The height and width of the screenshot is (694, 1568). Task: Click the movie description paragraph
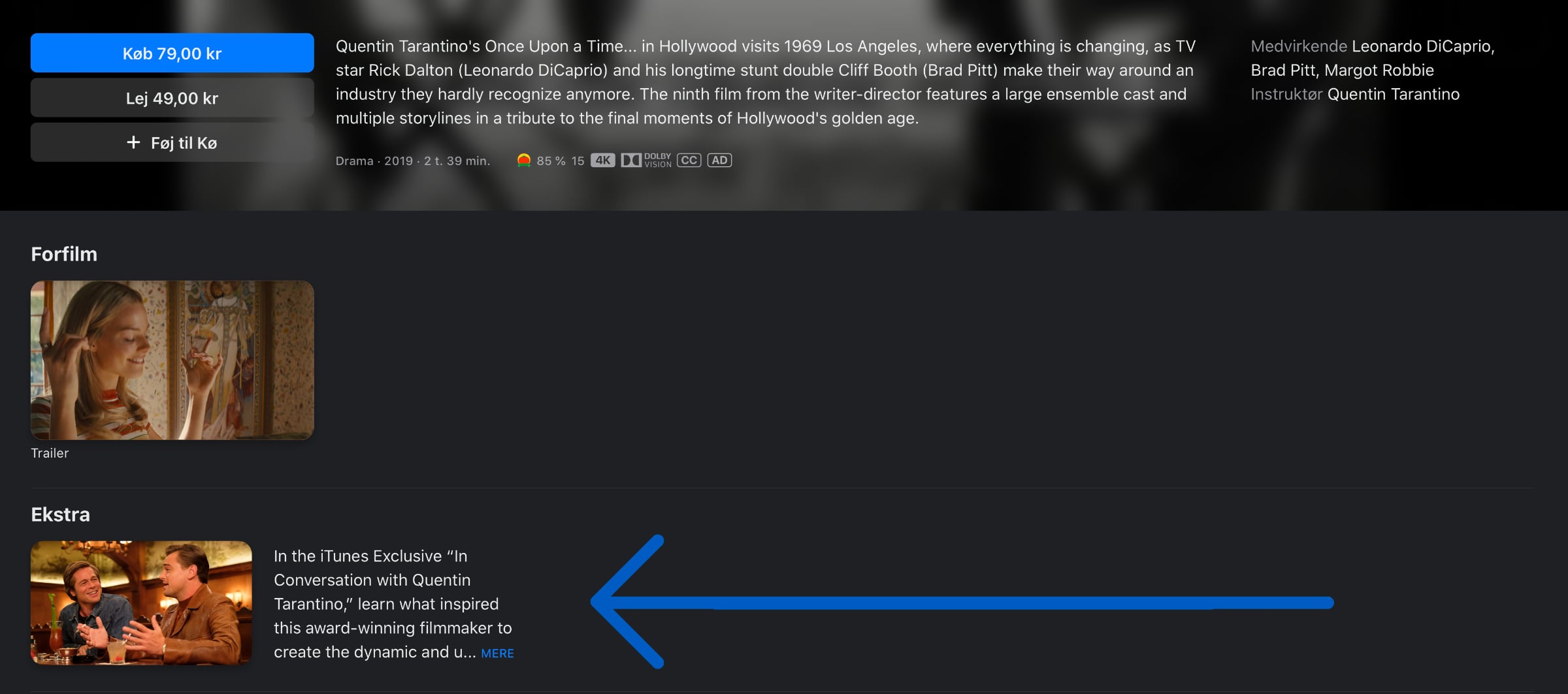tap(766, 82)
